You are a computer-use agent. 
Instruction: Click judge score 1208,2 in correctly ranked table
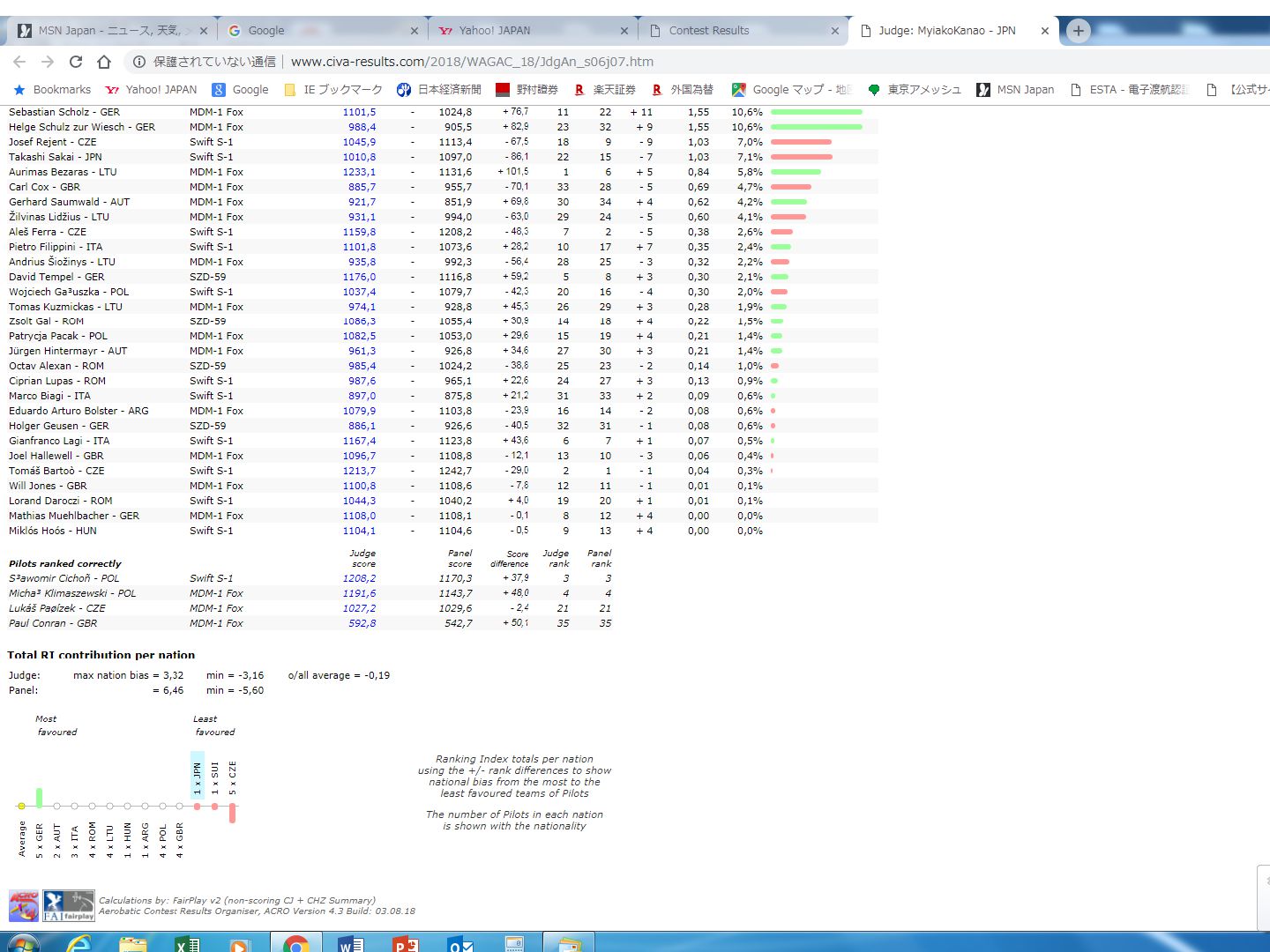click(x=359, y=578)
